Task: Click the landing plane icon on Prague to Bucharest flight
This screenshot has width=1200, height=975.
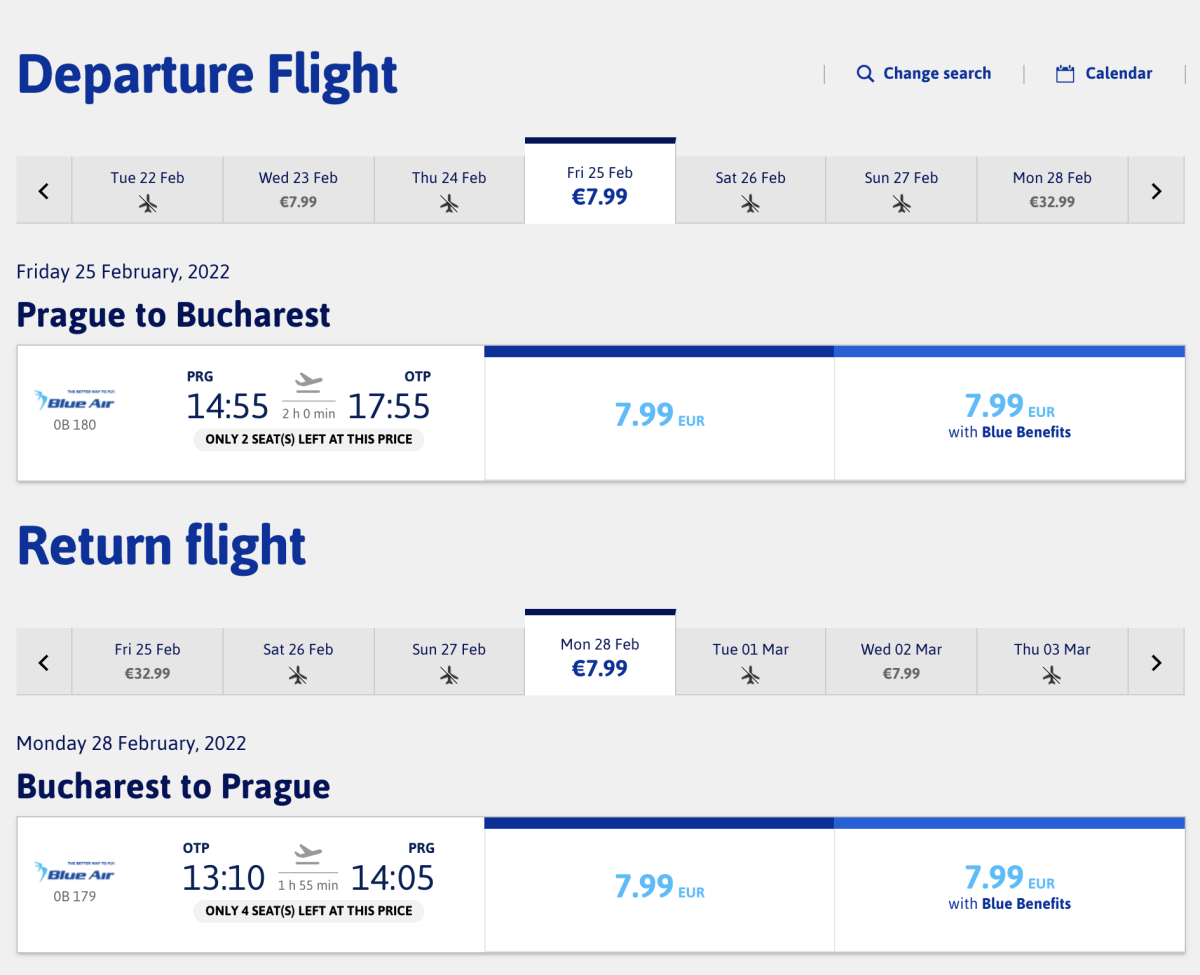Action: pyautogui.click(x=309, y=382)
